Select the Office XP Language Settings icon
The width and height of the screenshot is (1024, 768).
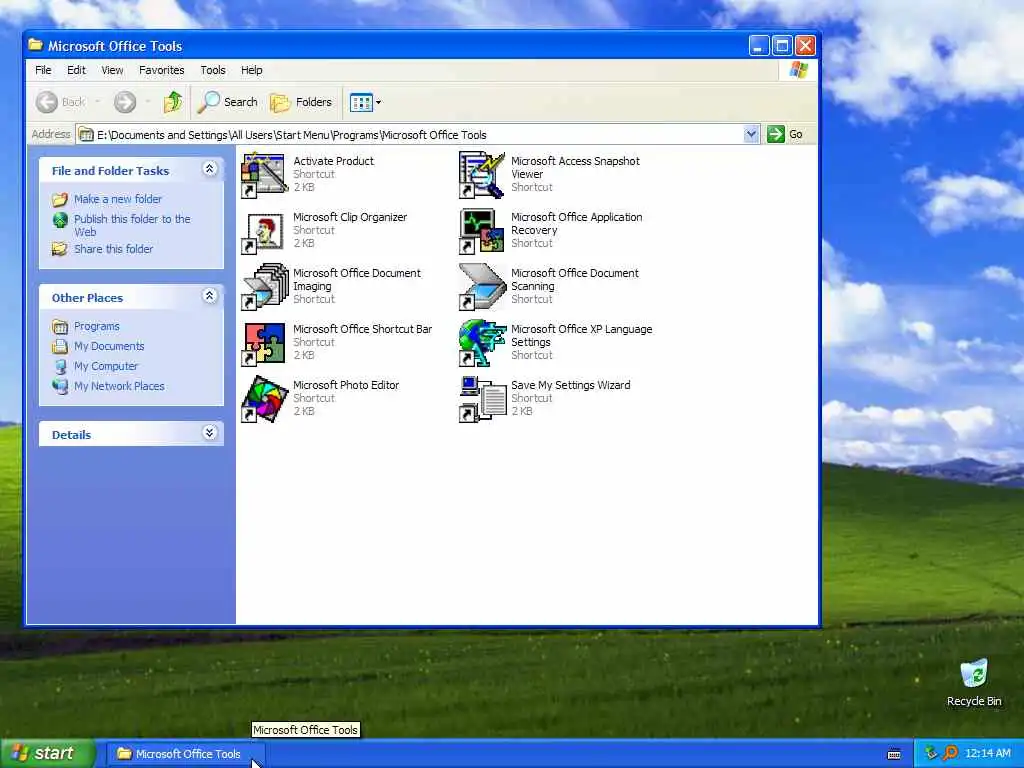tap(482, 343)
